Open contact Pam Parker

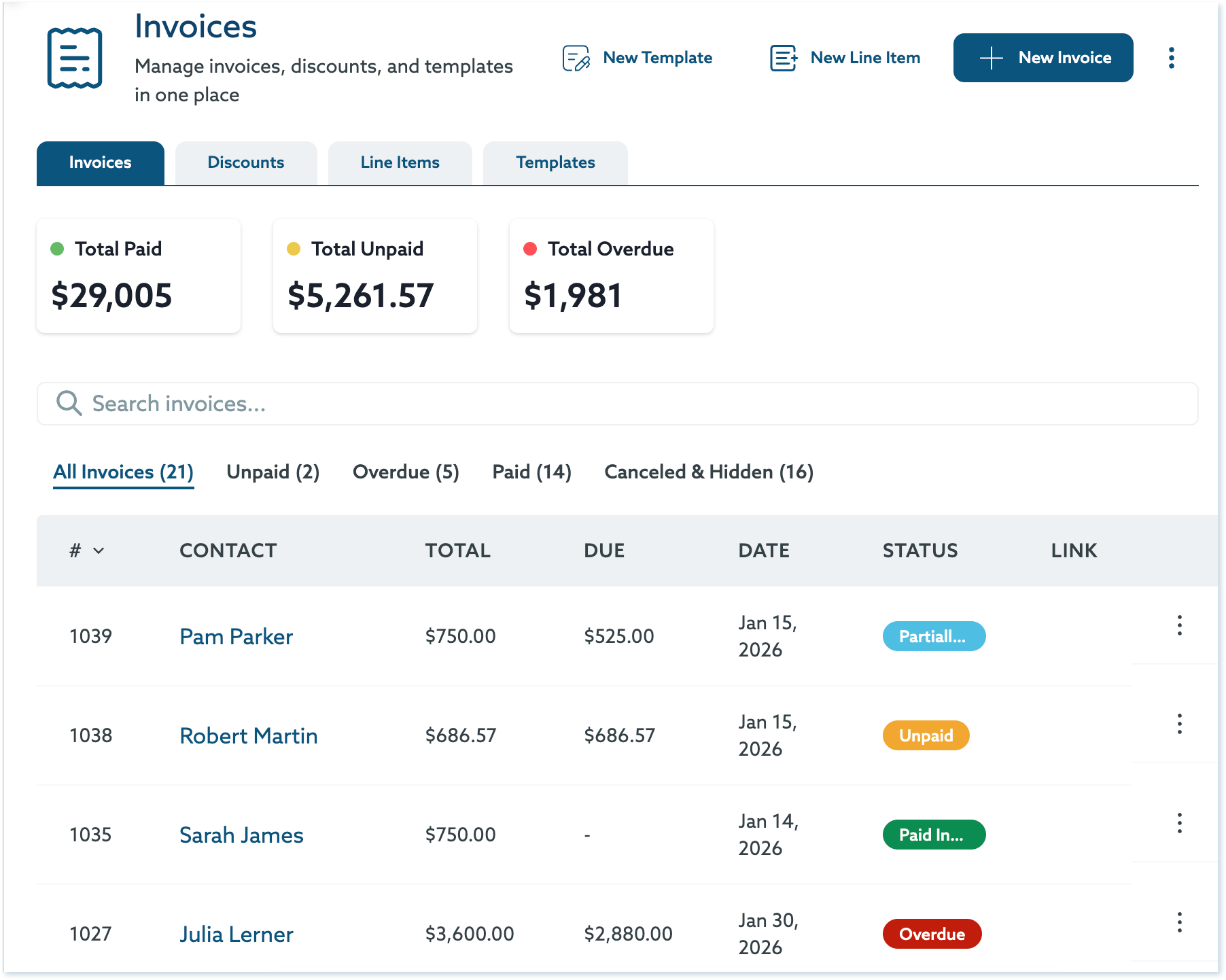(236, 637)
